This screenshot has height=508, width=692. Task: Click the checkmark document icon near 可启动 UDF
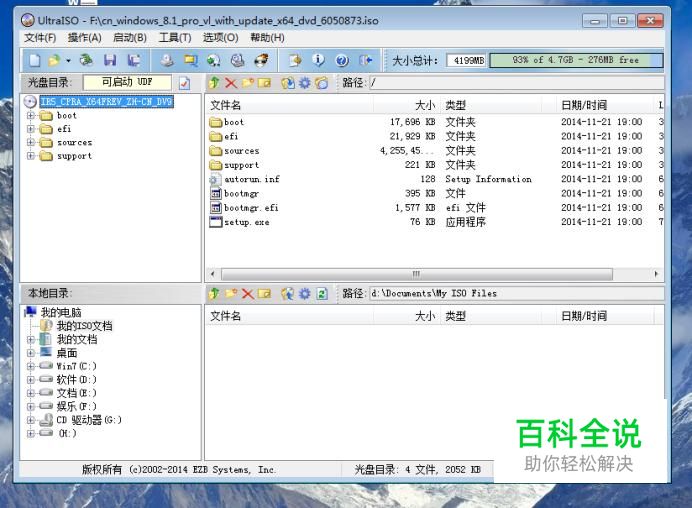point(184,83)
